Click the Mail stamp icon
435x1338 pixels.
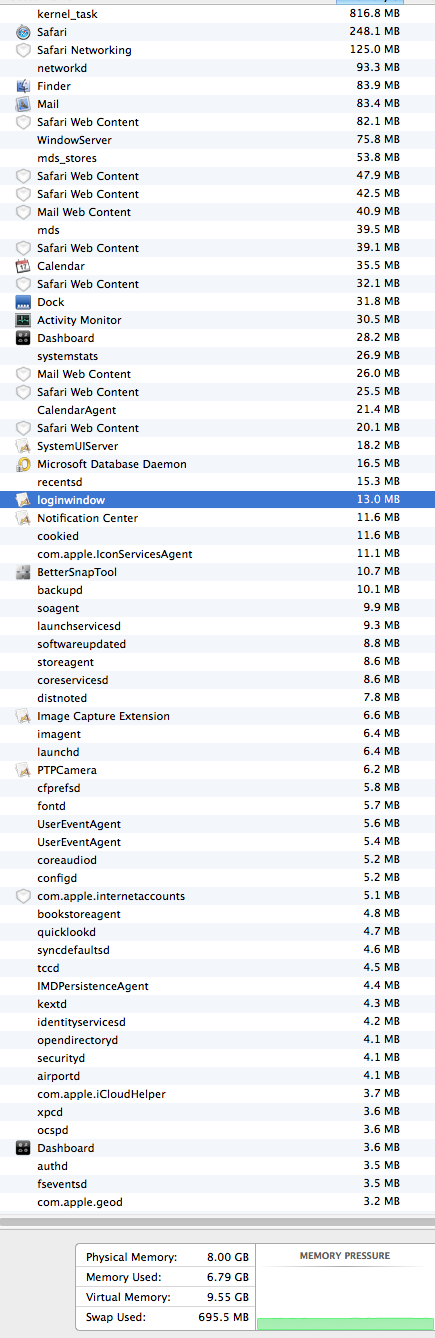[24, 104]
